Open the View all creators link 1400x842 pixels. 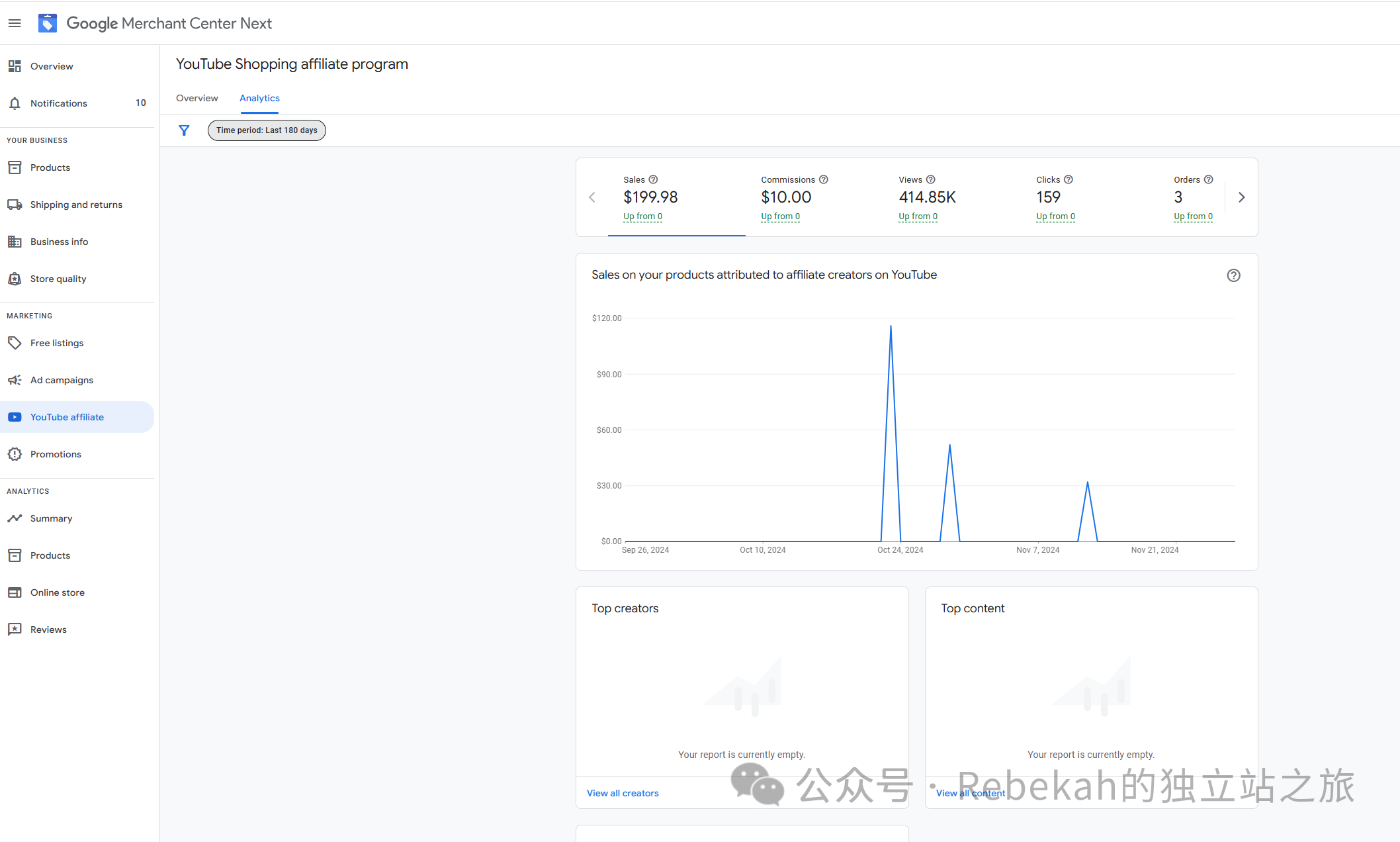(x=623, y=793)
